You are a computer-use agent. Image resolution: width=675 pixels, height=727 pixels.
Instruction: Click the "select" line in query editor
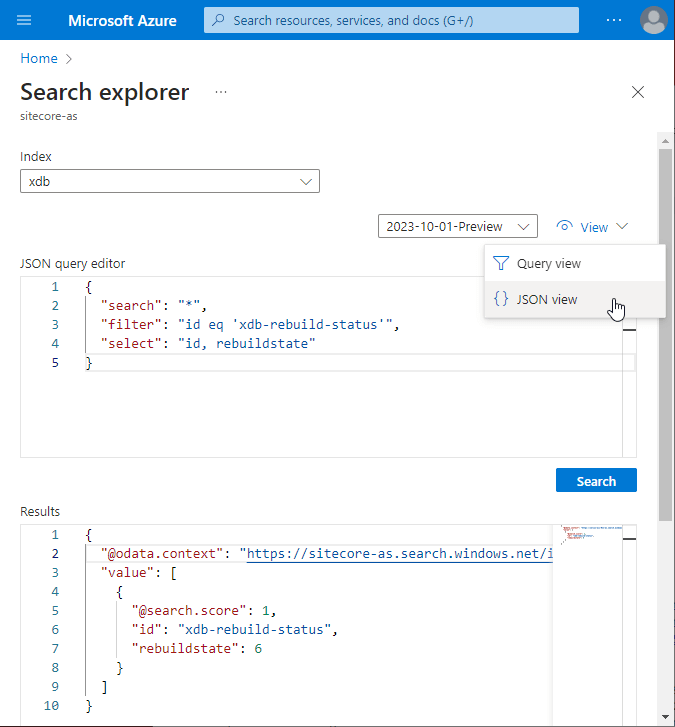click(x=208, y=344)
